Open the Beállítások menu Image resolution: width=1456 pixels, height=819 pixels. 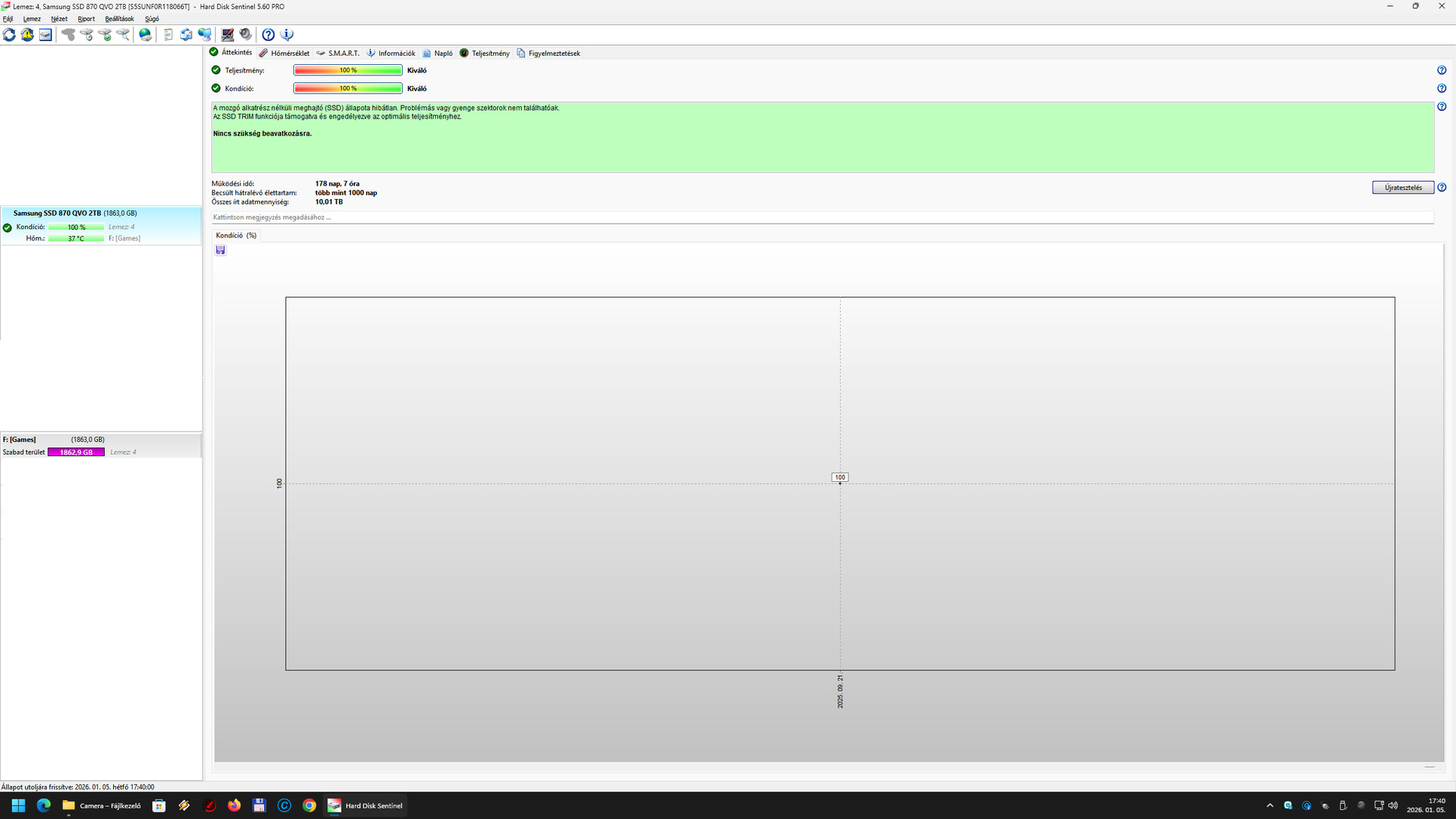119,19
